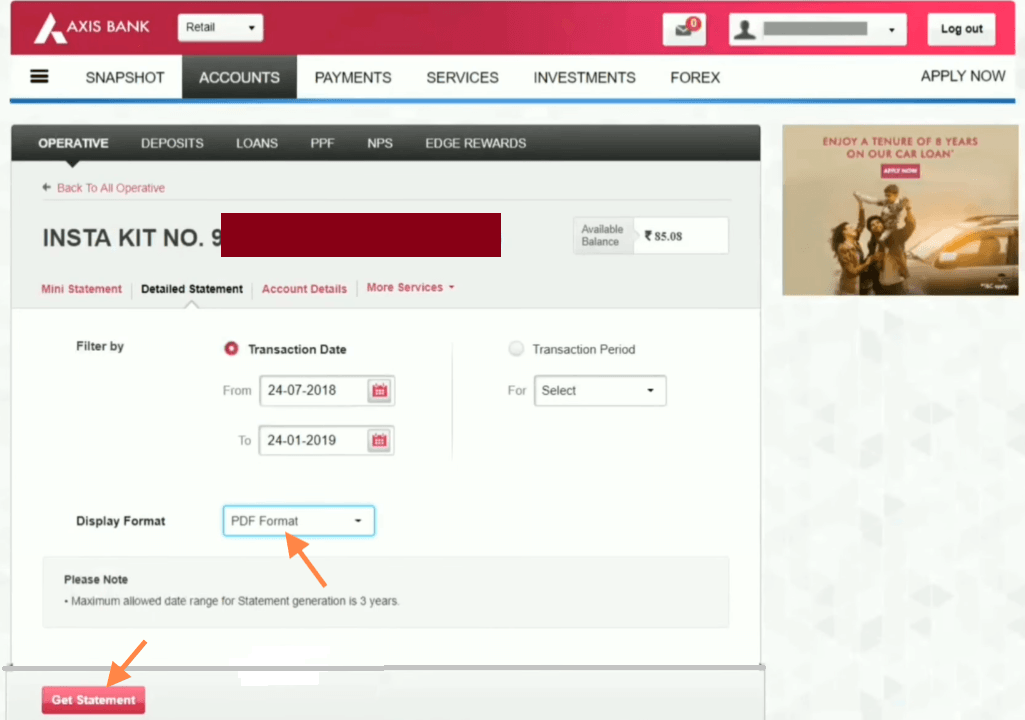Open the From date calendar picker
The image size is (1025, 720).
click(379, 390)
